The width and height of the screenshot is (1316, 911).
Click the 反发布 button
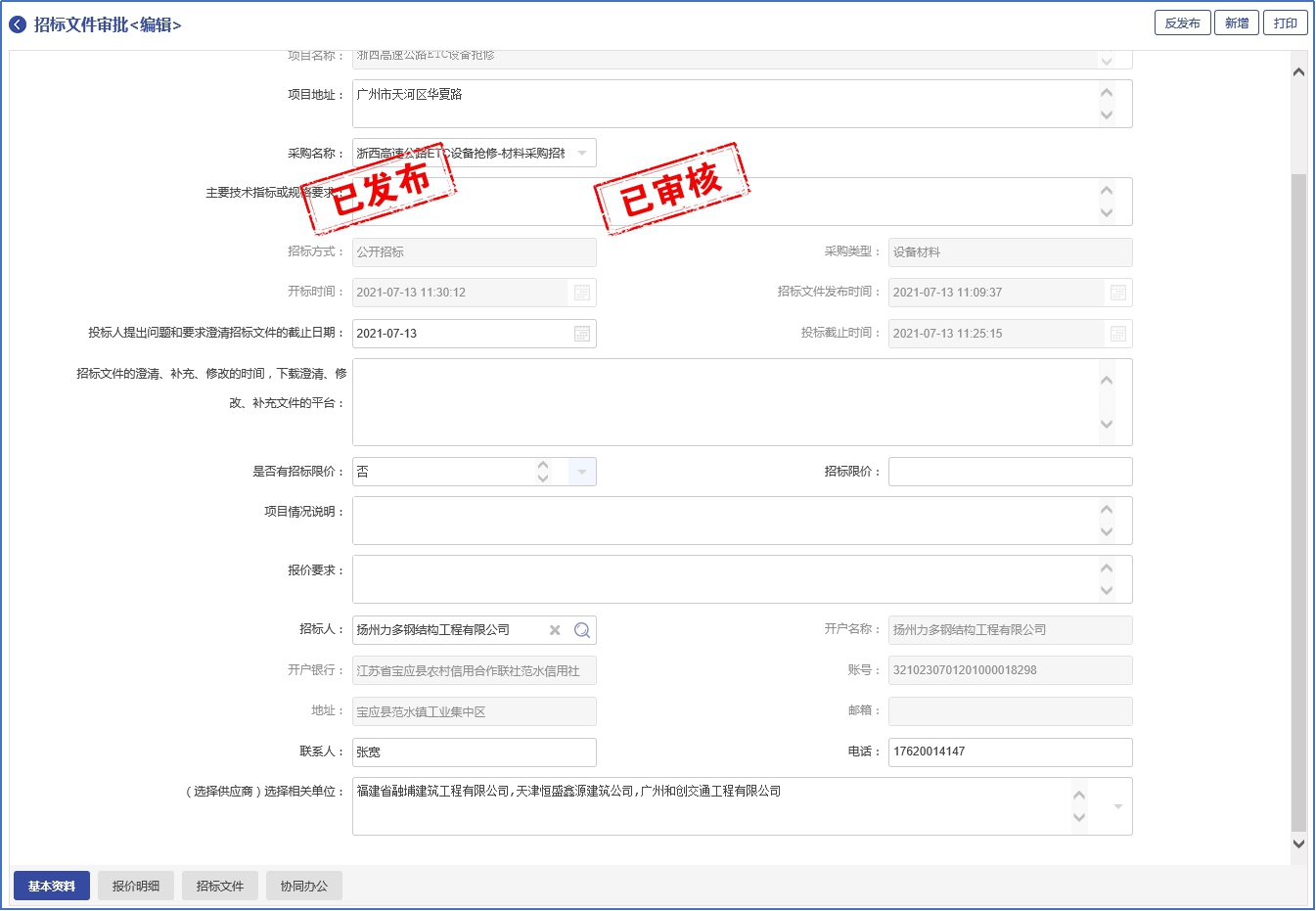pyautogui.click(x=1182, y=23)
